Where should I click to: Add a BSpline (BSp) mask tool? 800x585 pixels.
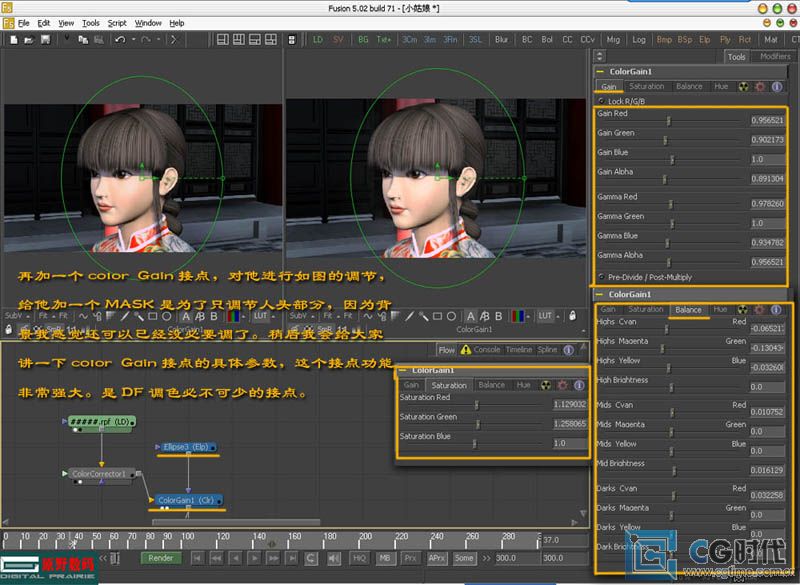pyautogui.click(x=685, y=40)
